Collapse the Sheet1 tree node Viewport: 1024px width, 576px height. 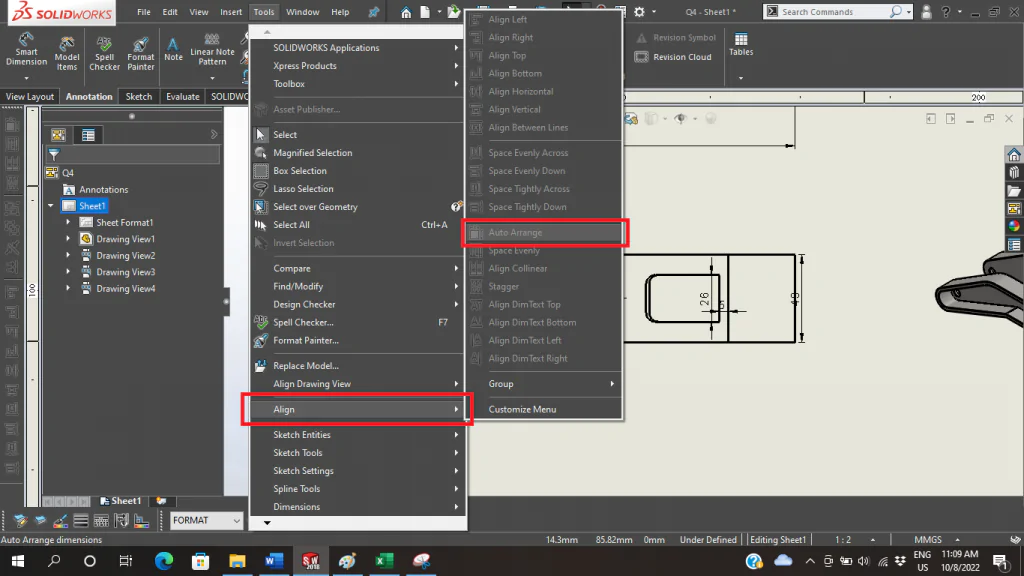(x=51, y=206)
